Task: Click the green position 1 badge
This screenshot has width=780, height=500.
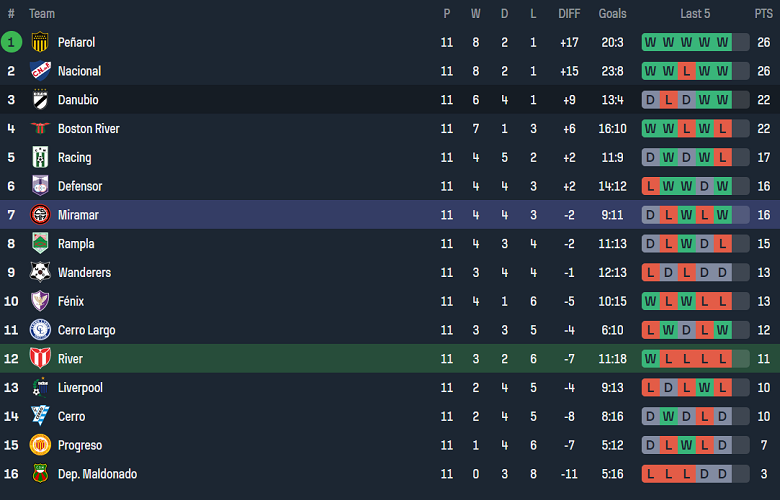Action: [11, 42]
